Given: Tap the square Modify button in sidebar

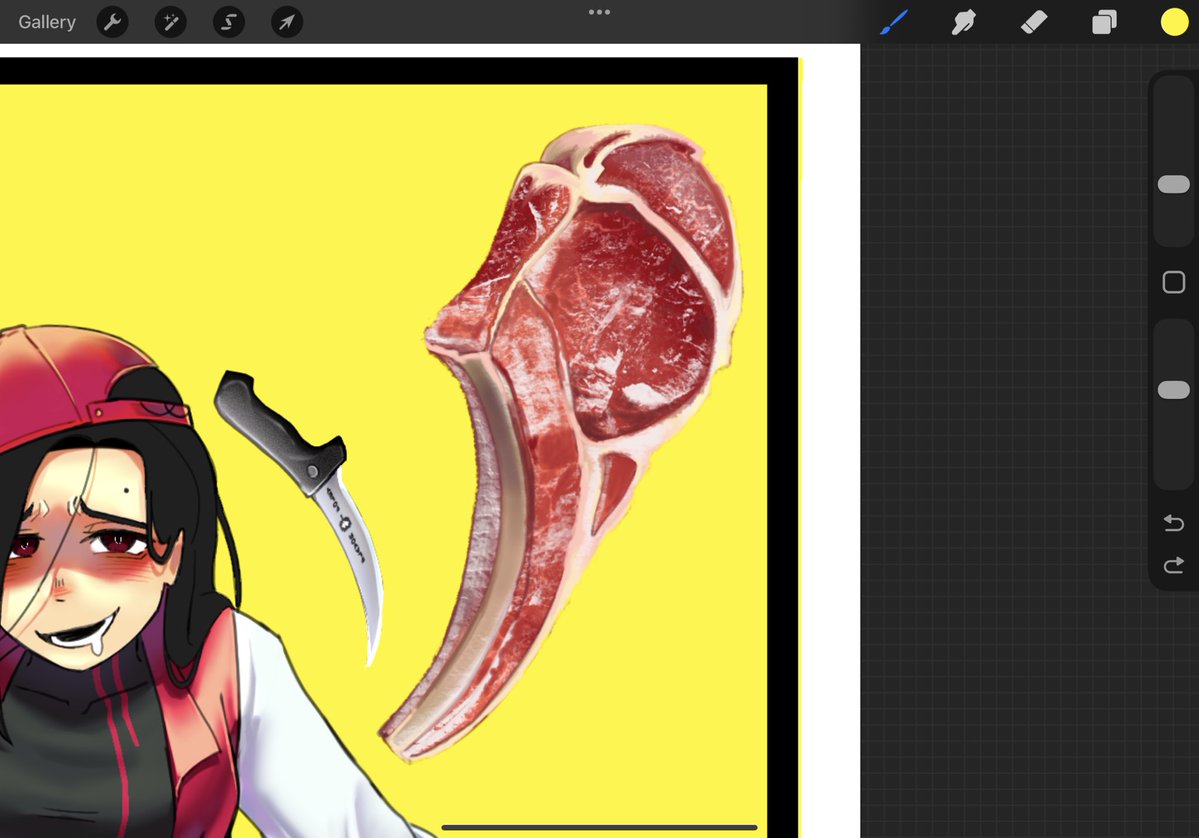Looking at the screenshot, I should pos(1174,282).
